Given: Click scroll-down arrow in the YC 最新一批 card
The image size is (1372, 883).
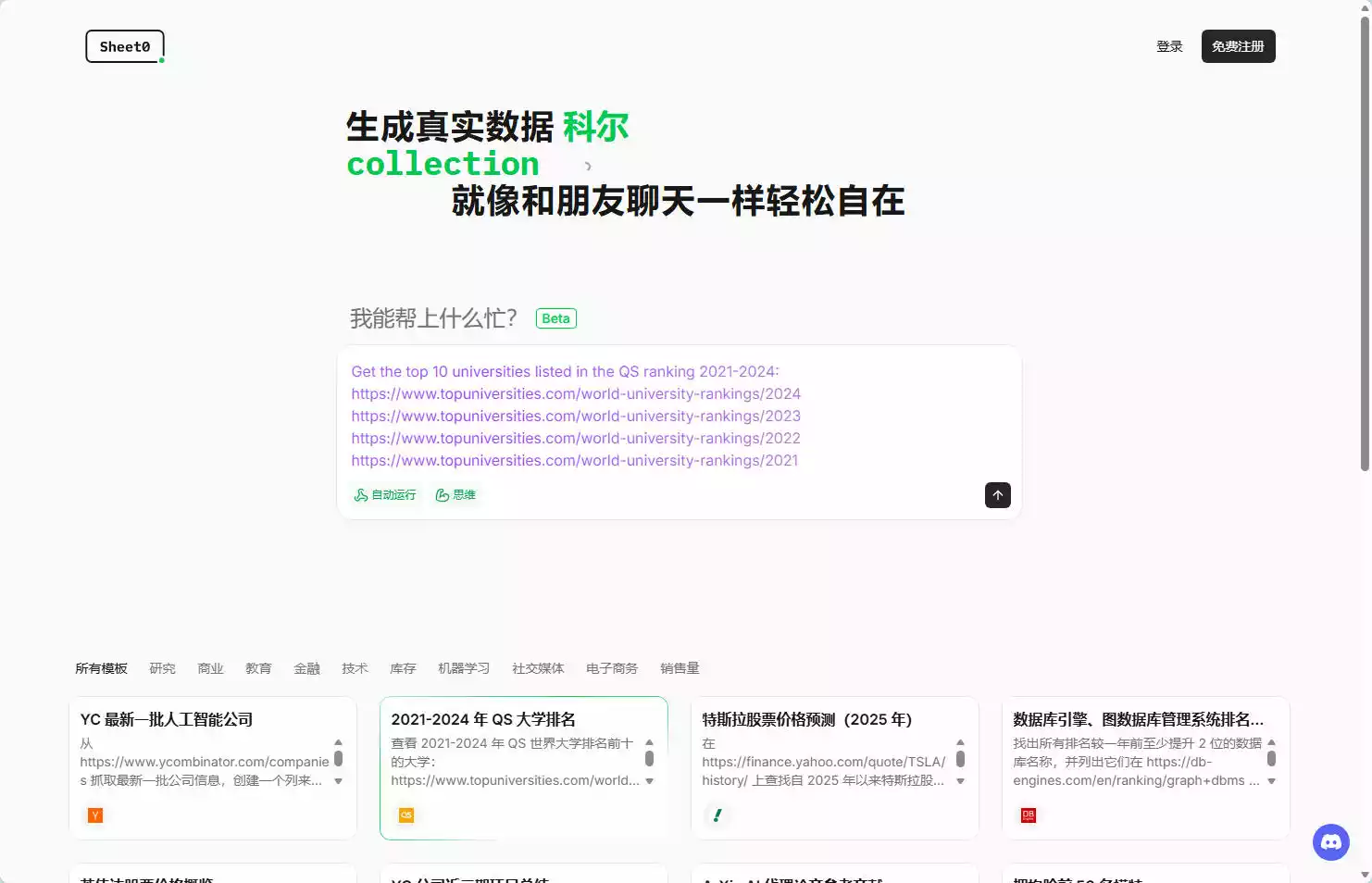Looking at the screenshot, I should tap(339, 781).
